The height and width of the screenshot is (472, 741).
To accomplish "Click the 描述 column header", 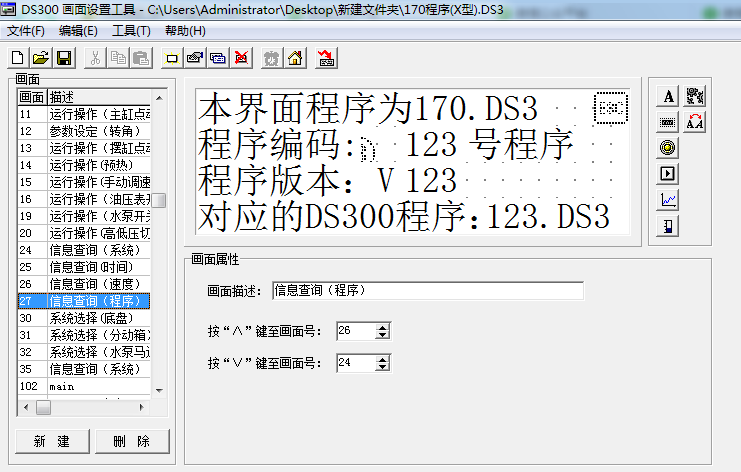I will coord(99,97).
